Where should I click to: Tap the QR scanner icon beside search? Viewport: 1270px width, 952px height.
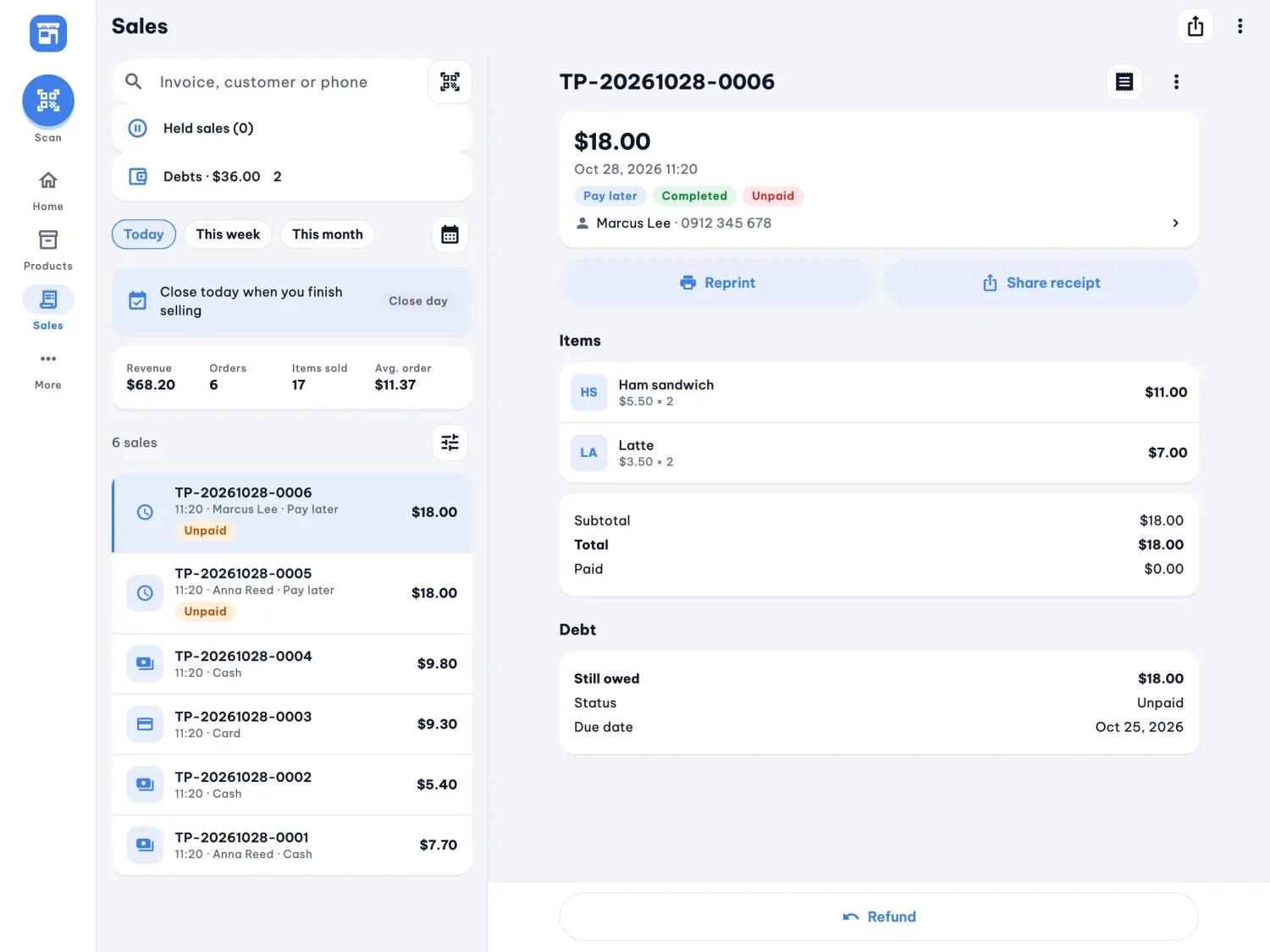[450, 82]
